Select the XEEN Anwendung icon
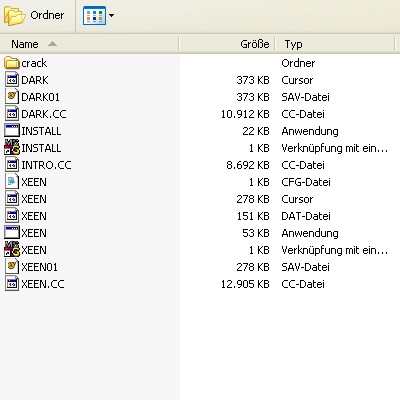 (12, 232)
